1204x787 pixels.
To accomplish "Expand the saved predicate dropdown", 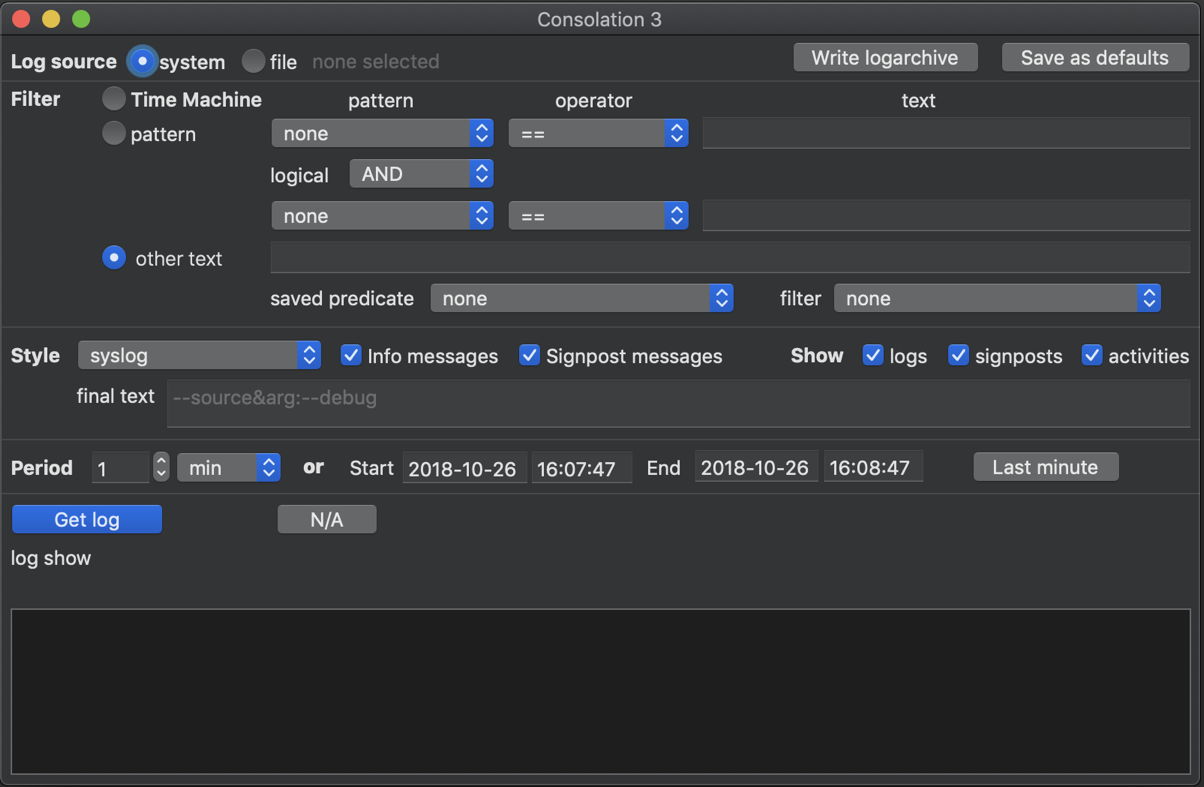I will point(582,298).
